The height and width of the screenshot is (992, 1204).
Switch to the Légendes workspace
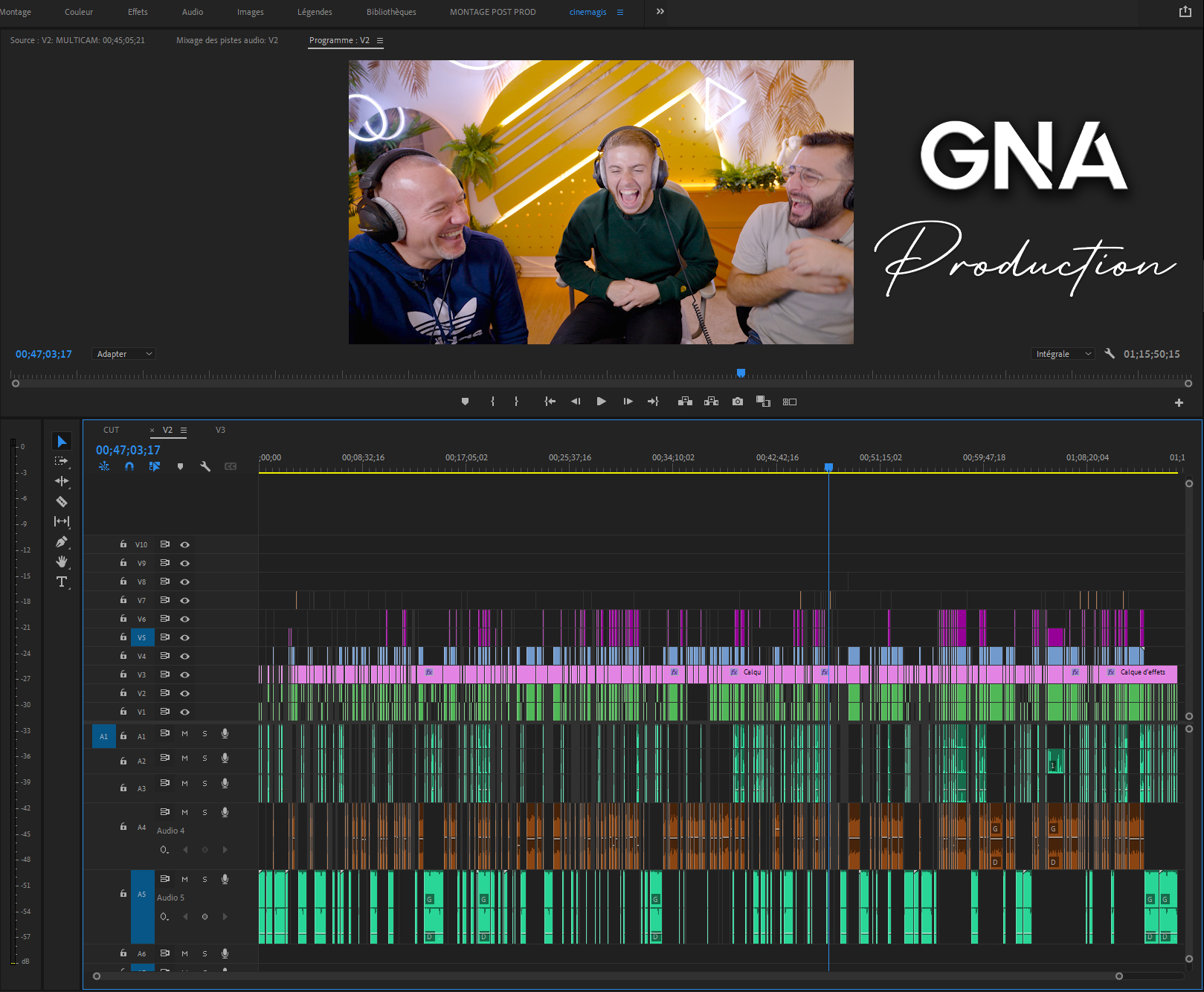point(315,12)
